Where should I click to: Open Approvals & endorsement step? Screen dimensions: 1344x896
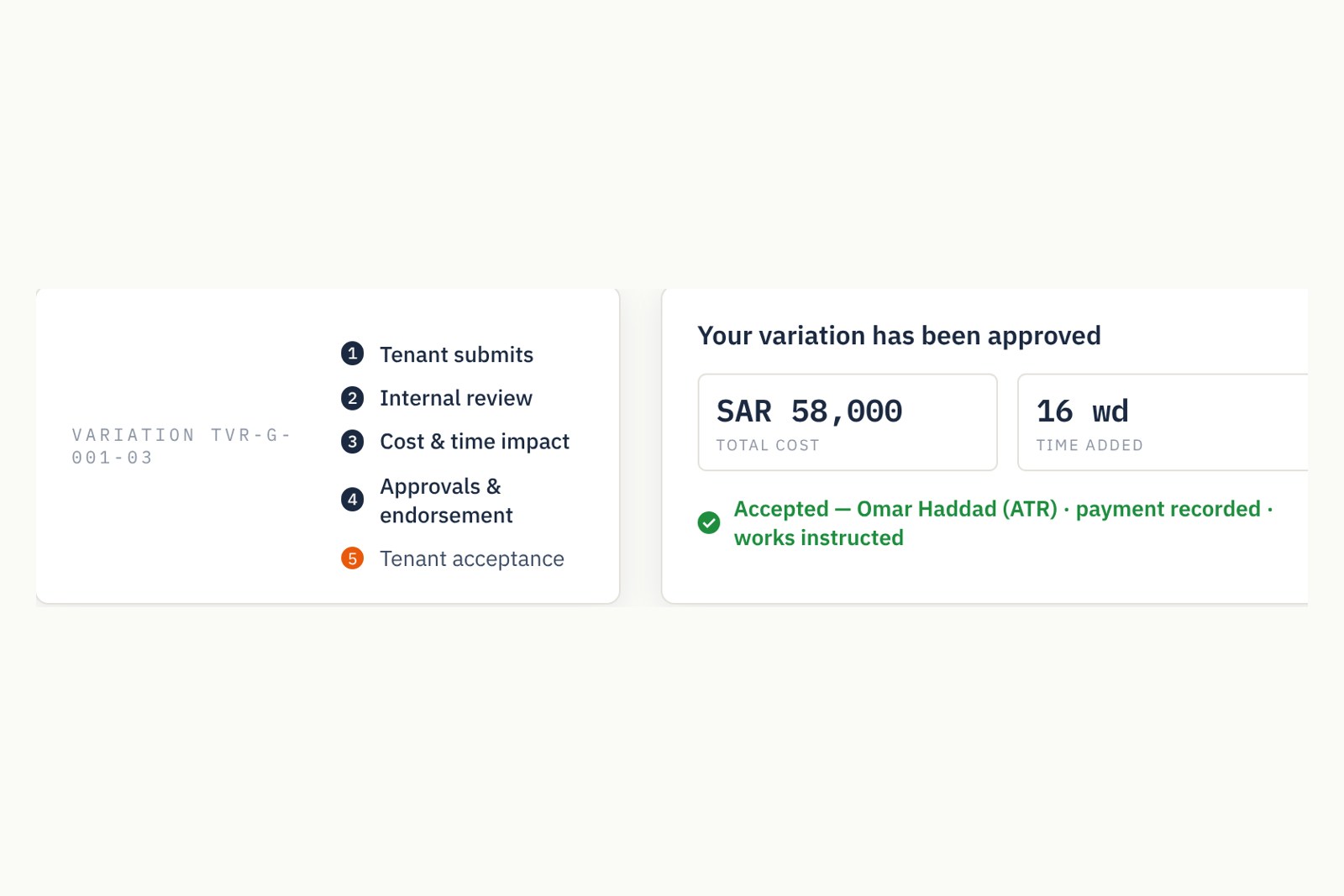click(x=446, y=500)
